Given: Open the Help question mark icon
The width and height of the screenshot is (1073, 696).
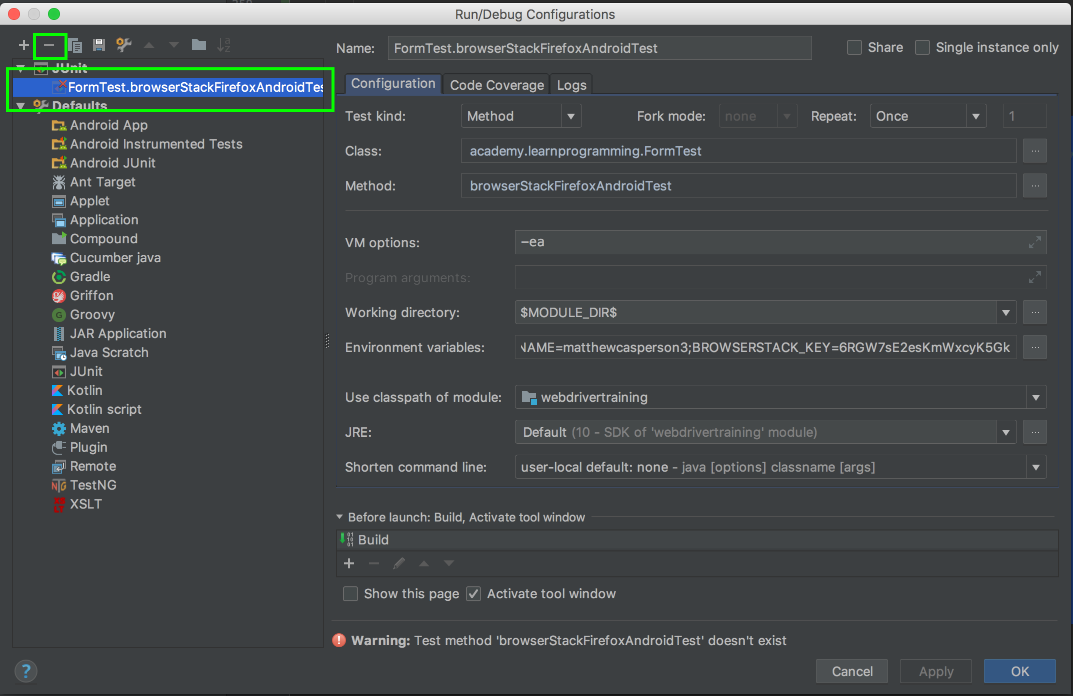Looking at the screenshot, I should (x=27, y=671).
